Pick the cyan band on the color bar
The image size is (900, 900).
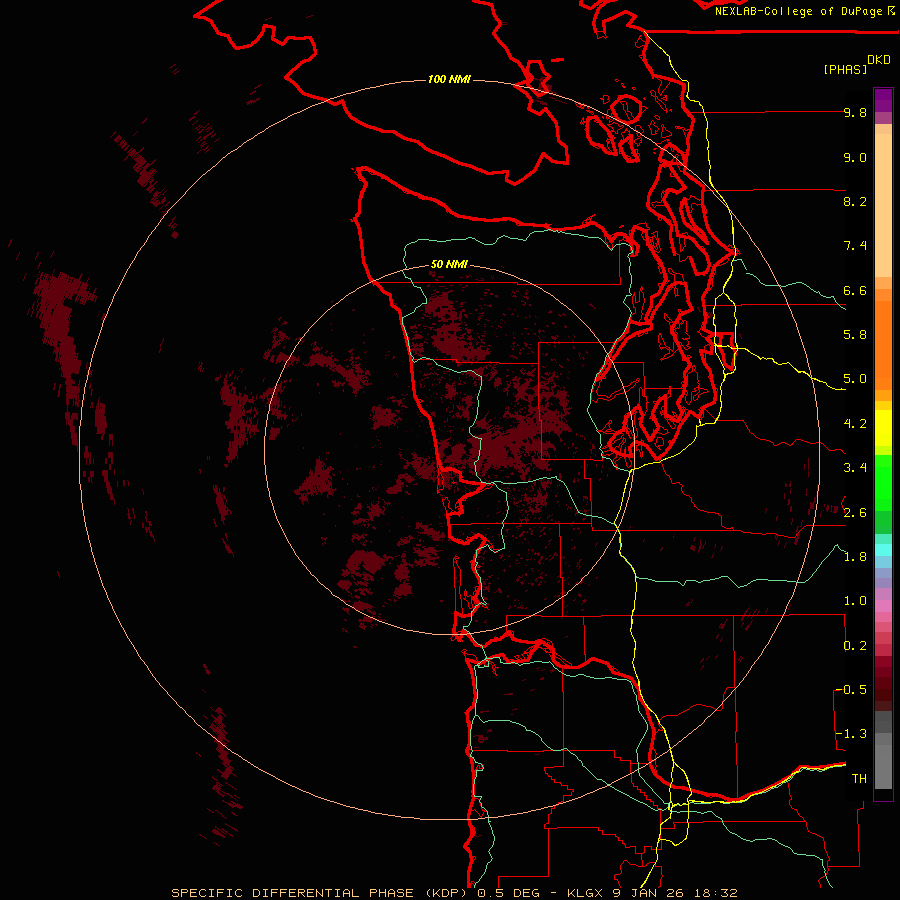tap(883, 549)
